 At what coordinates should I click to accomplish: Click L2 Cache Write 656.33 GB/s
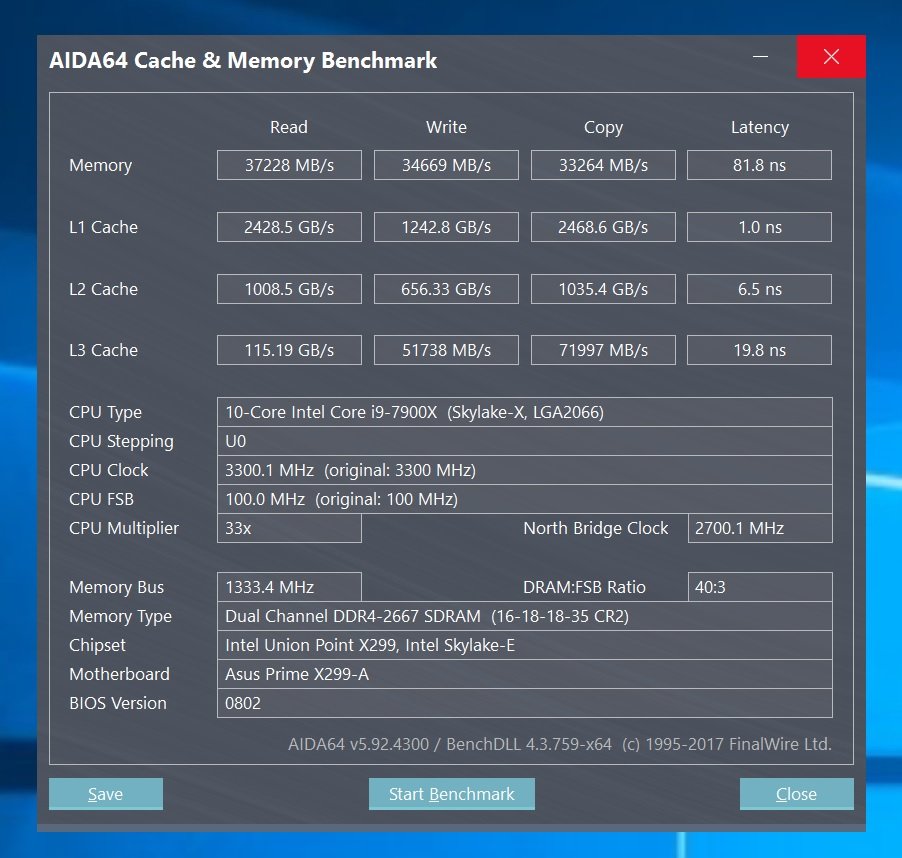pyautogui.click(x=446, y=289)
